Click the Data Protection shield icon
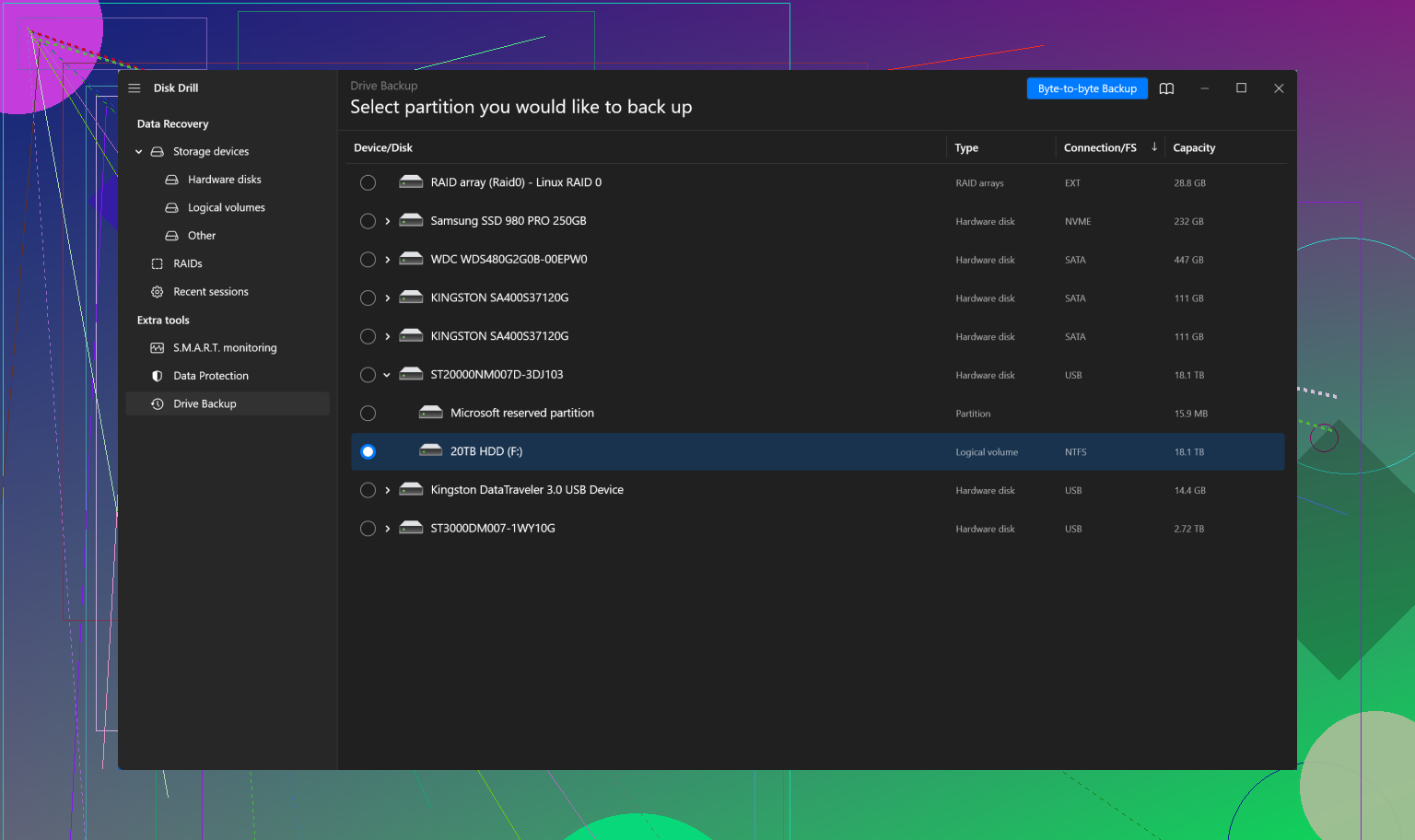The height and width of the screenshot is (840, 1415). [x=158, y=376]
